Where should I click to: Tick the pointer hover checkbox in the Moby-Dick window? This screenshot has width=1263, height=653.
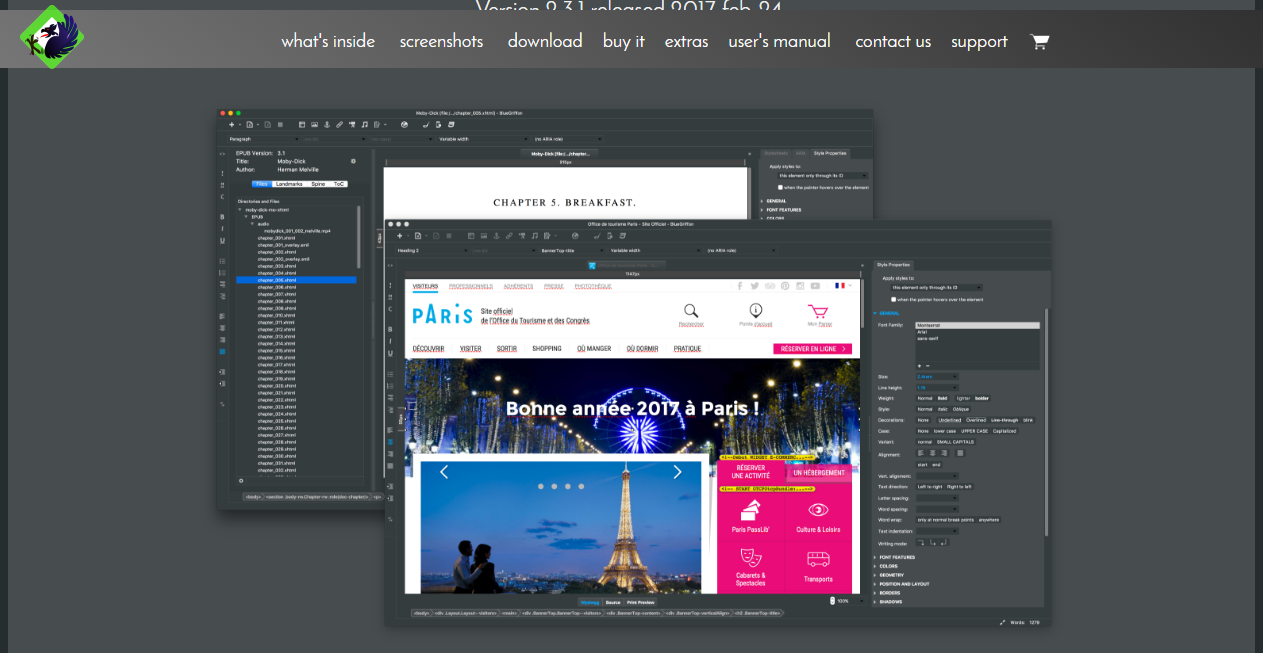pos(781,187)
